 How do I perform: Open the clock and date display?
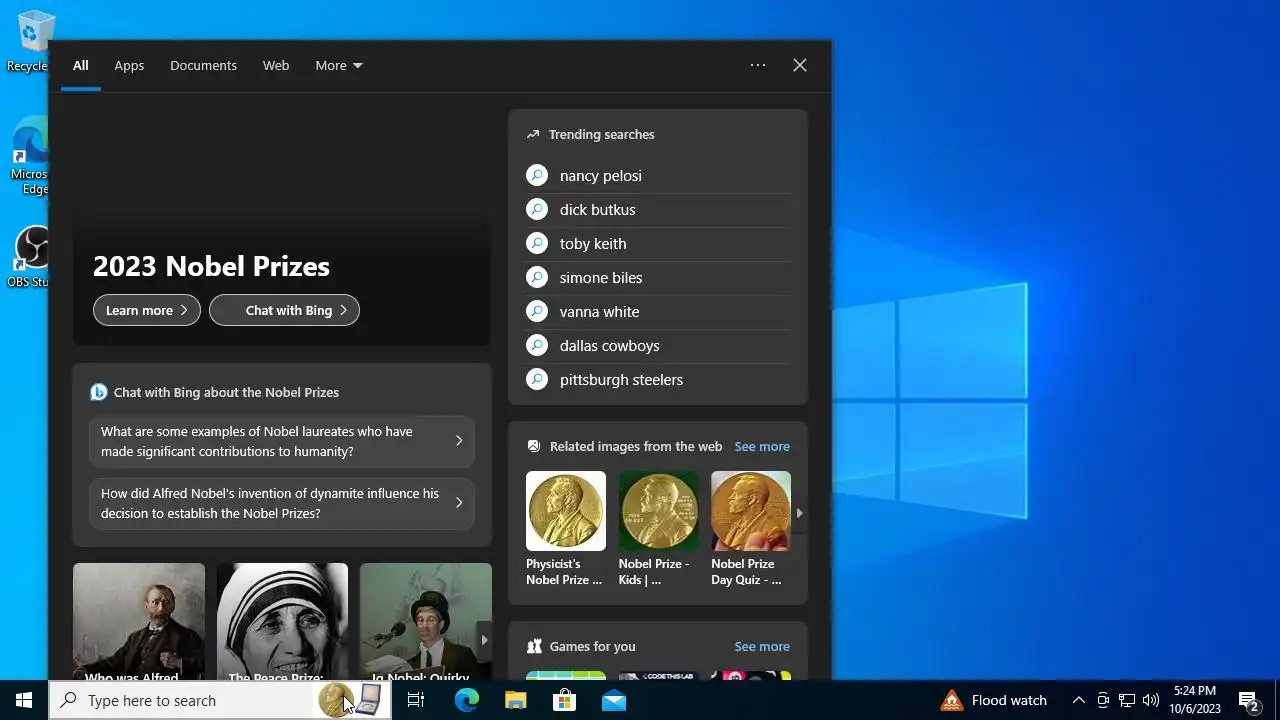click(x=1195, y=700)
